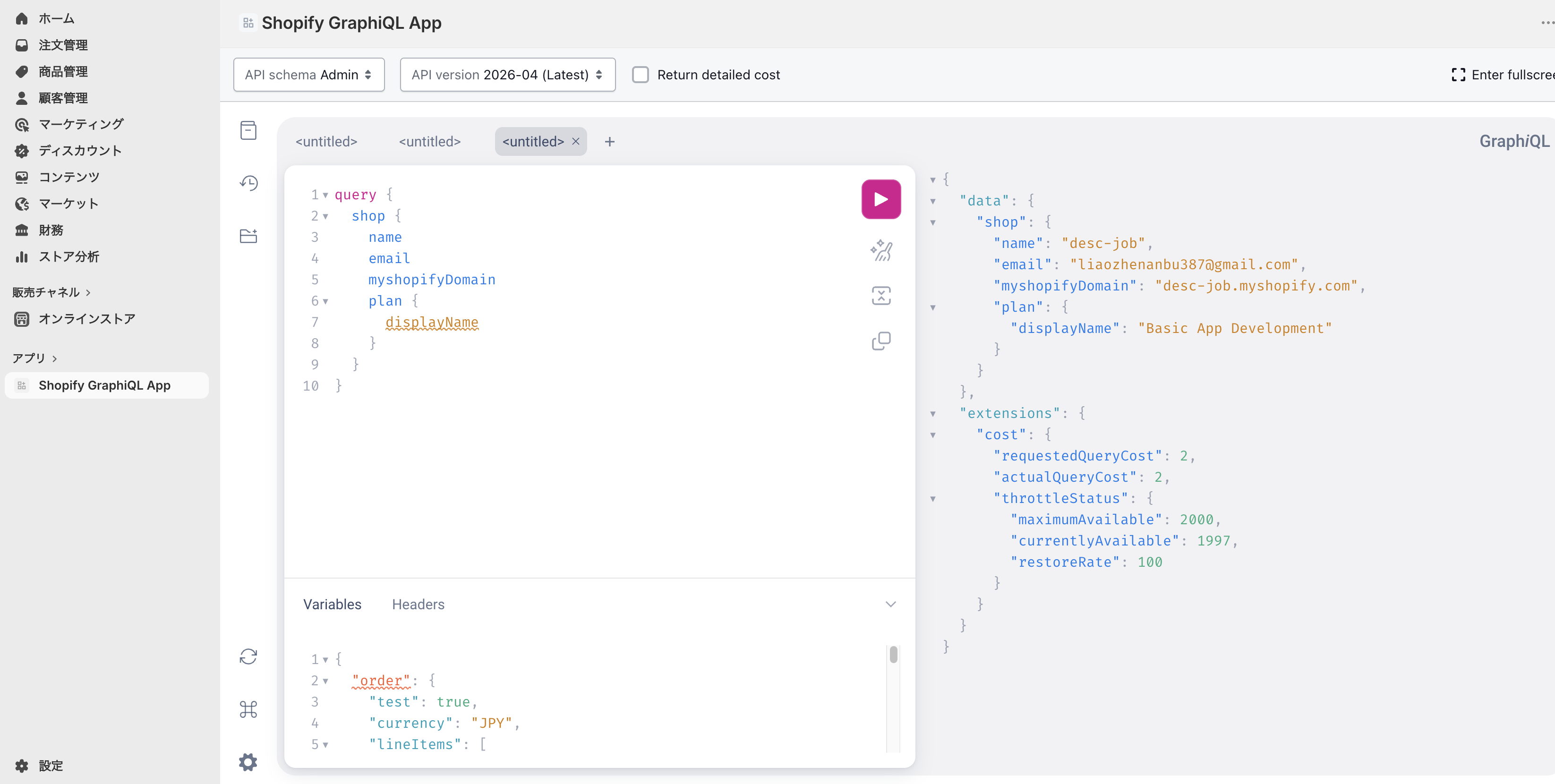1555x784 pixels.
Task: Open the GraphiQL settings gear
Action: pos(248,762)
